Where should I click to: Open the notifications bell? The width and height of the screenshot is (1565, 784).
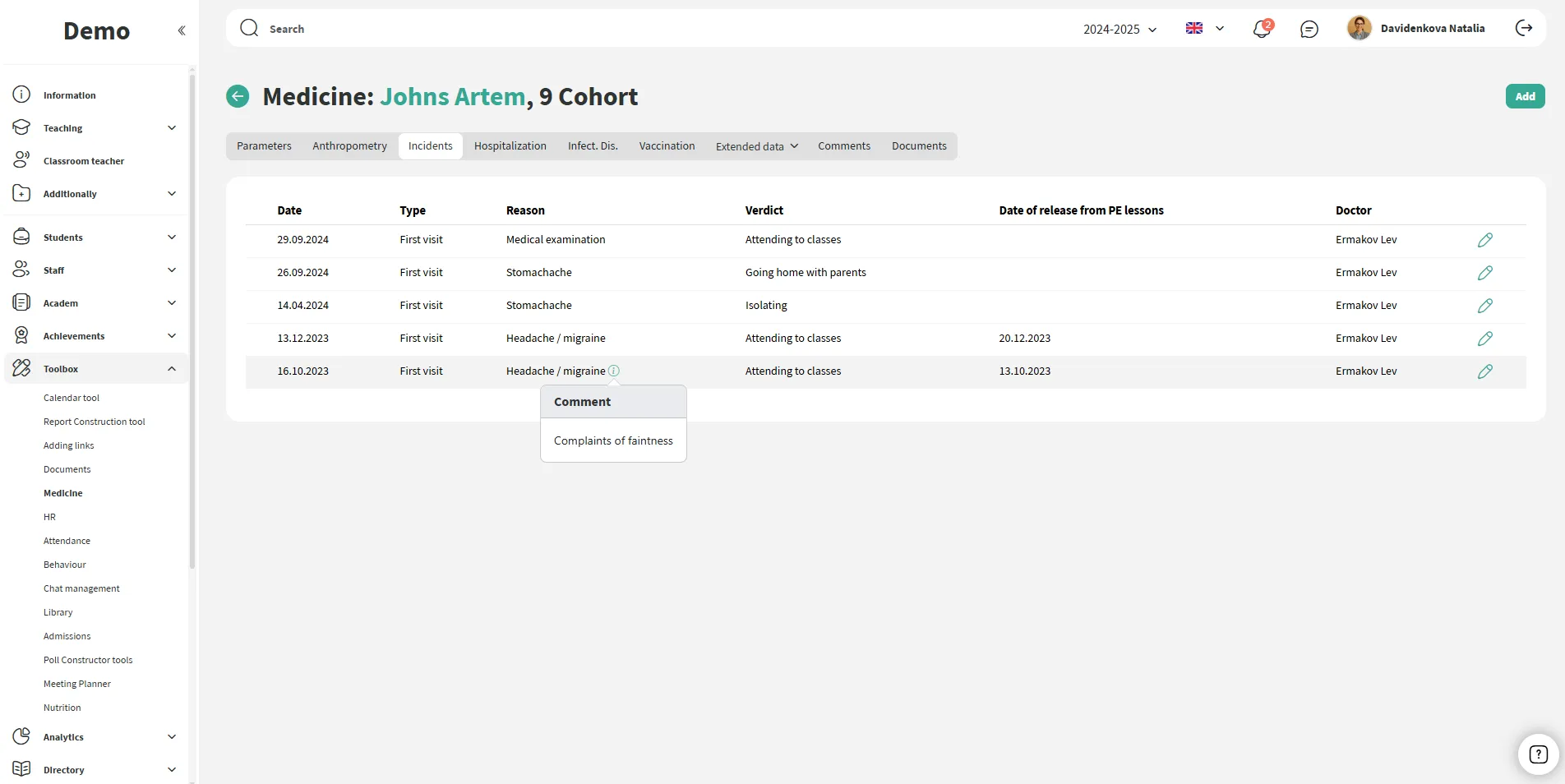(x=1262, y=30)
